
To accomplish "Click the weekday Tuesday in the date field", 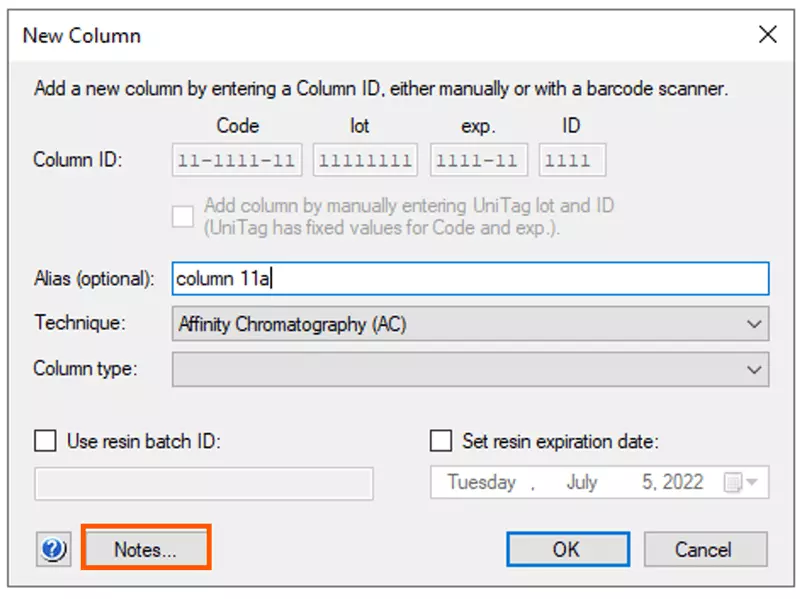I will tap(481, 483).
